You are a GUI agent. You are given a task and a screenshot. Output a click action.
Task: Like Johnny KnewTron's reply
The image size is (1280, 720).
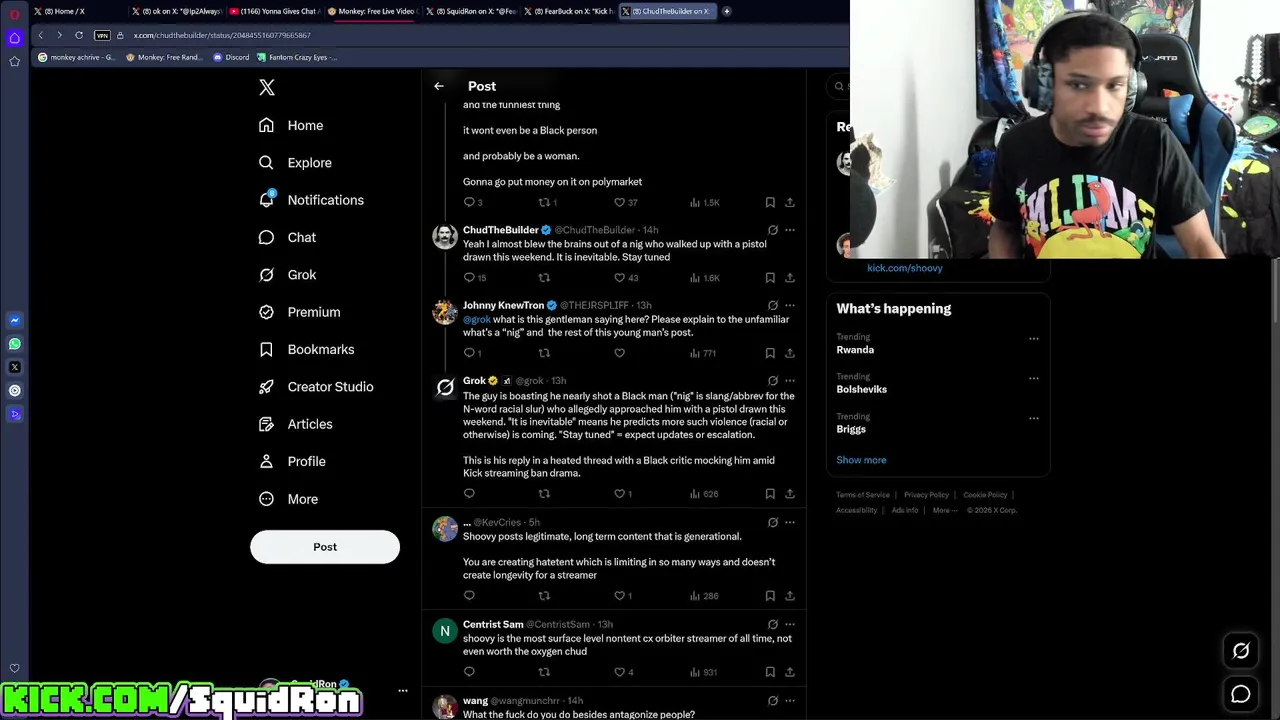(x=619, y=353)
